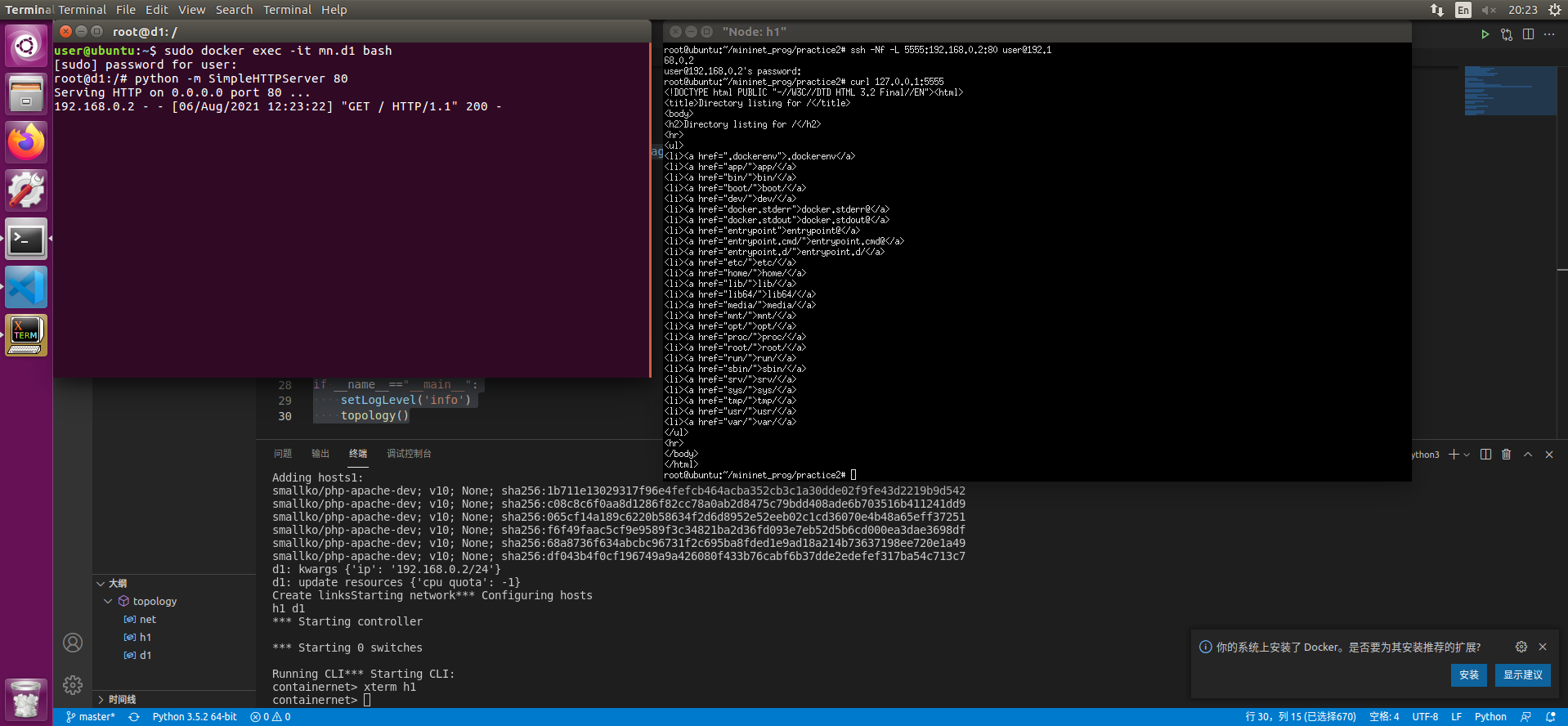
Task: Run the Python file with the green play icon
Action: pyautogui.click(x=1485, y=34)
